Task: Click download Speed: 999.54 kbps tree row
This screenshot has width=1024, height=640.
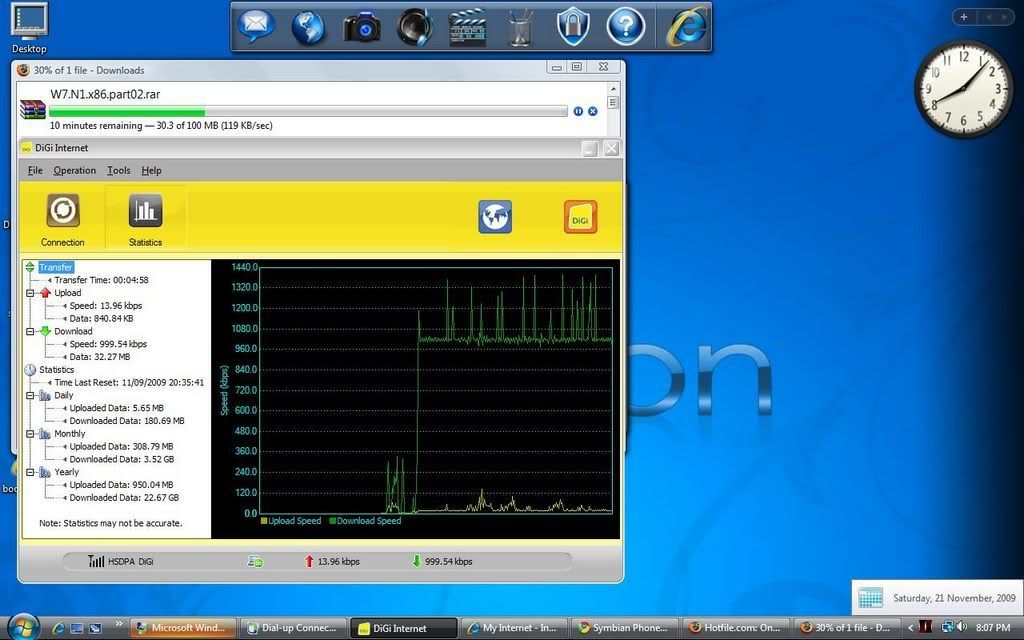Action: [x=108, y=344]
